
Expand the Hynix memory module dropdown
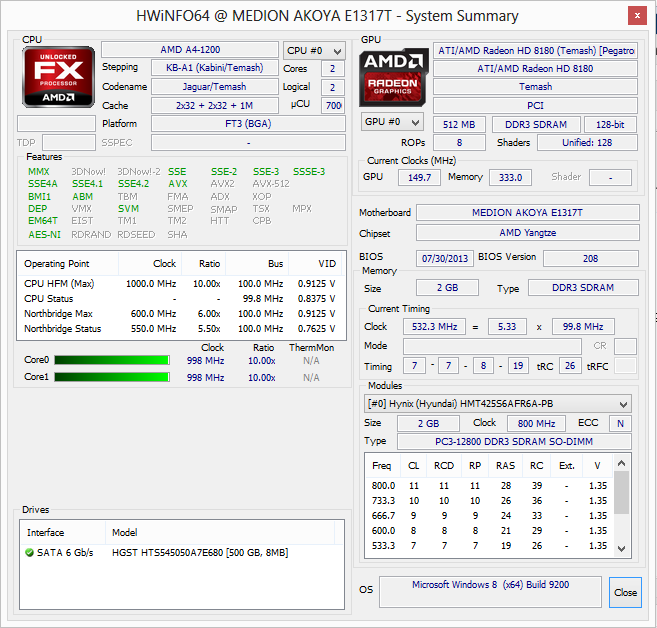[x=498, y=404]
